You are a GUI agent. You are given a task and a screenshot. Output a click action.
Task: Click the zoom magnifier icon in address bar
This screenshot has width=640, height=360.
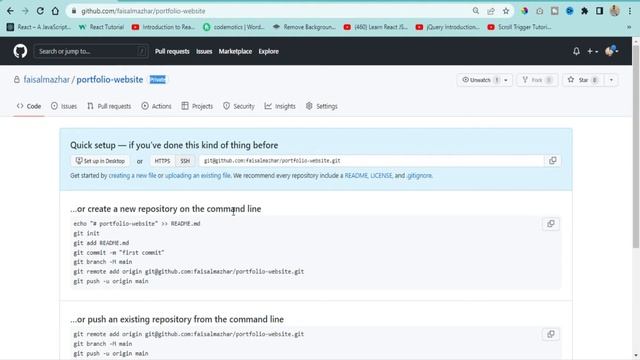pyautogui.click(x=476, y=11)
